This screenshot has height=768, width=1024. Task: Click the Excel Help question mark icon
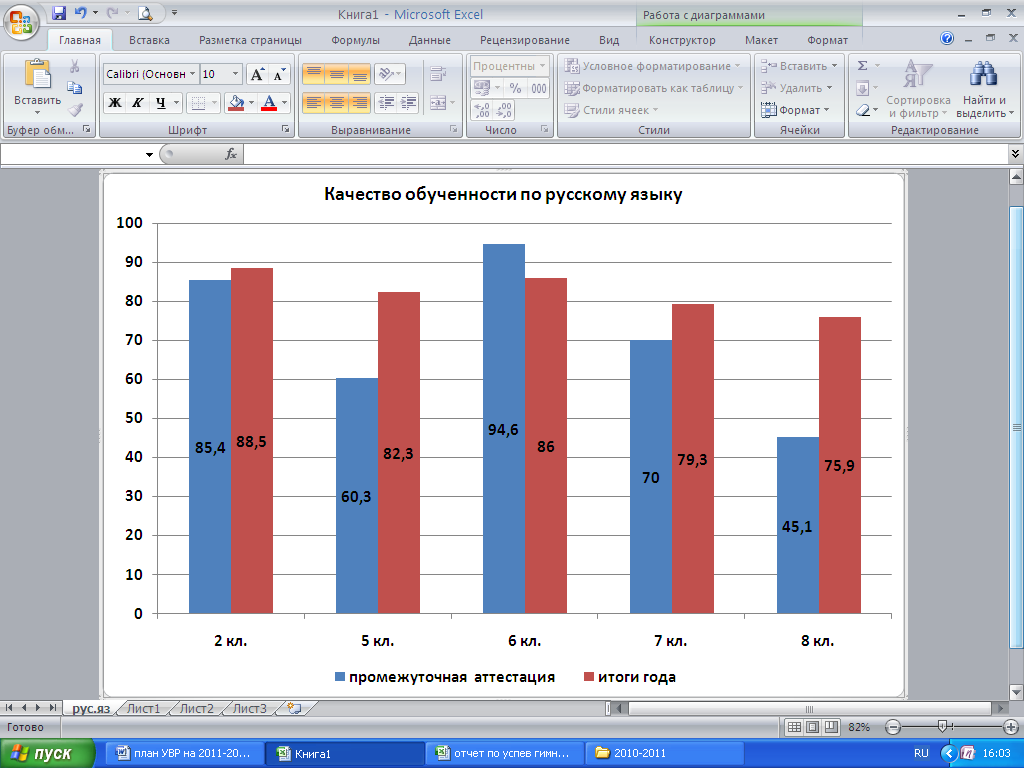pos(947,39)
